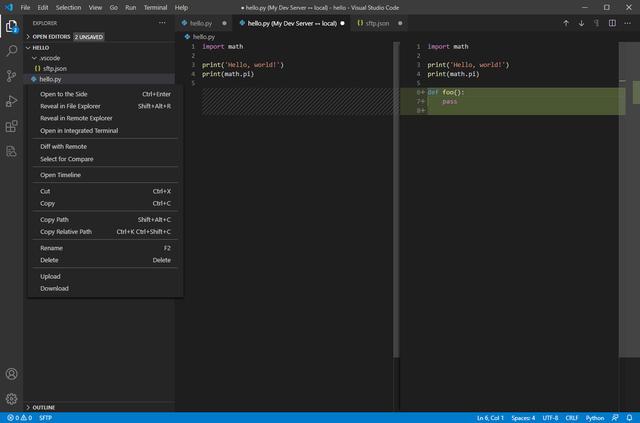Screen dimensions: 640x423
Task: Open notifications bell in status bar
Action: tap(629, 418)
